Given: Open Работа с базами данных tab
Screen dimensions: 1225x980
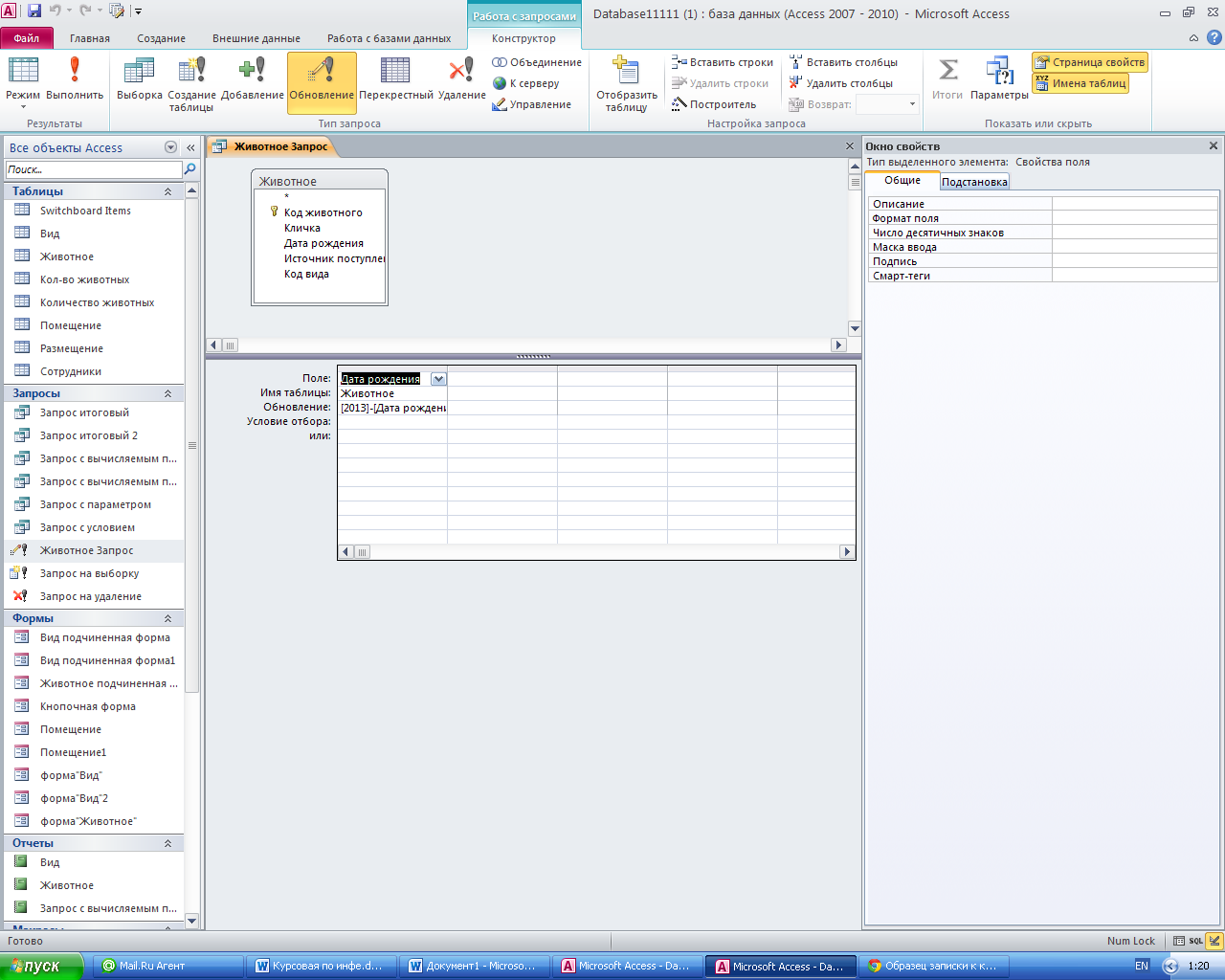Looking at the screenshot, I should coord(389,38).
